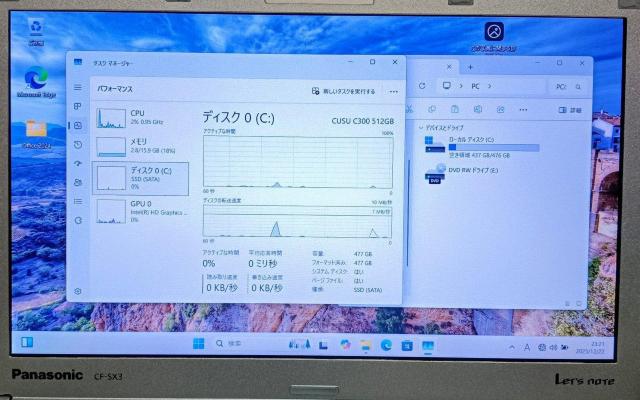This screenshot has height=400, width=640.
Task: Open Widgets panel from taskbar
Action: [x=27, y=342]
